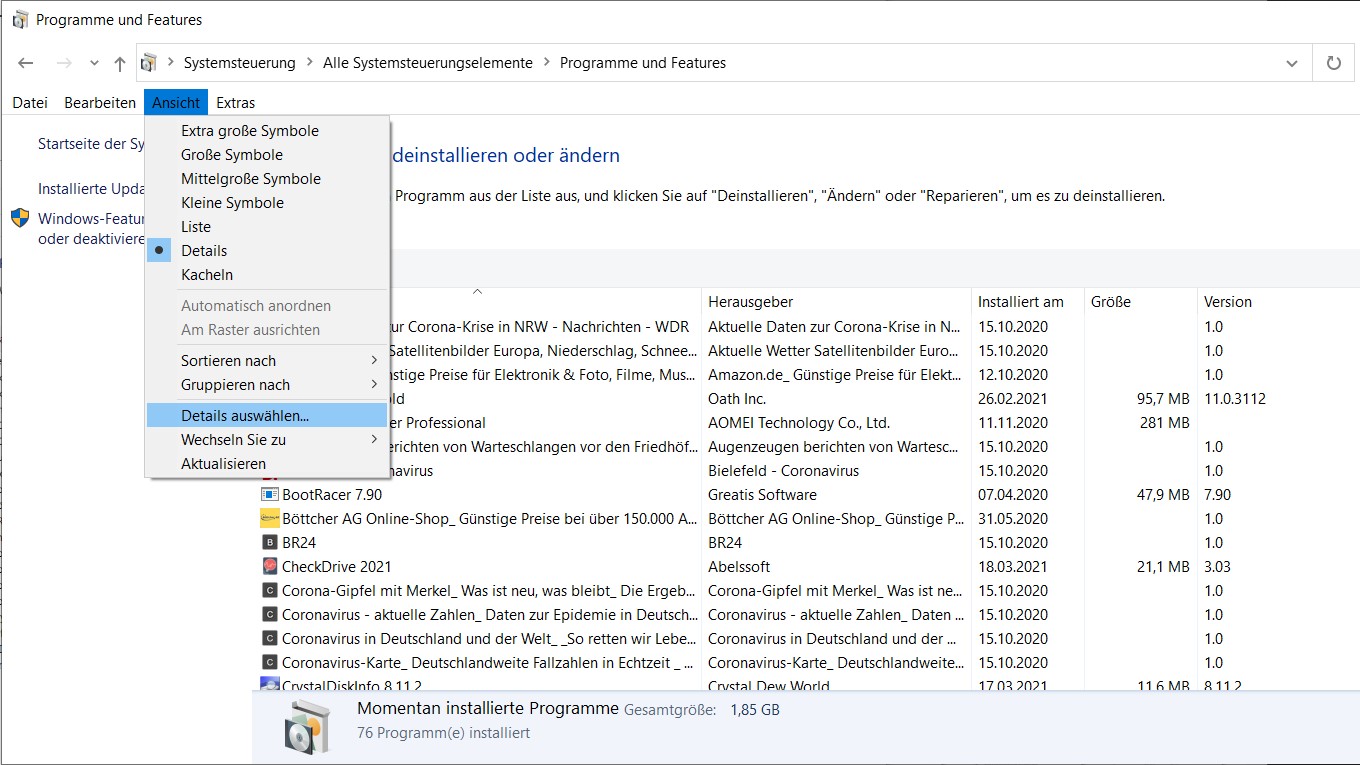The image size is (1360, 765).
Task: Expand the chevron after Systemsteuerung breadcrumb
Action: (309, 63)
